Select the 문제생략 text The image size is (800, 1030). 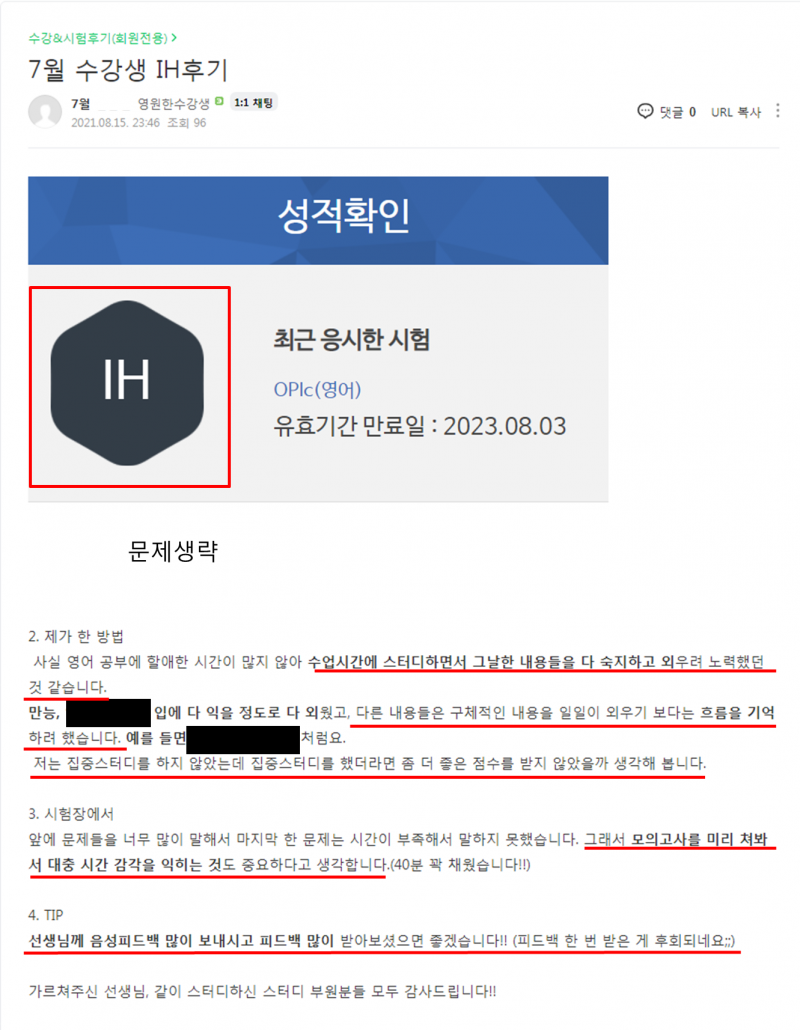173,551
